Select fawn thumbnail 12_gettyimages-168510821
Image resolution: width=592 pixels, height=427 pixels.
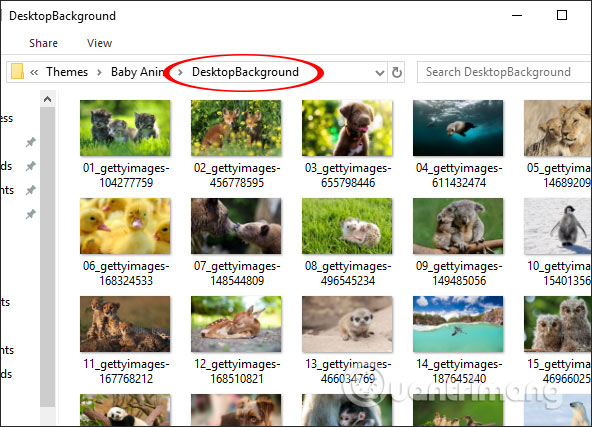[x=236, y=324]
